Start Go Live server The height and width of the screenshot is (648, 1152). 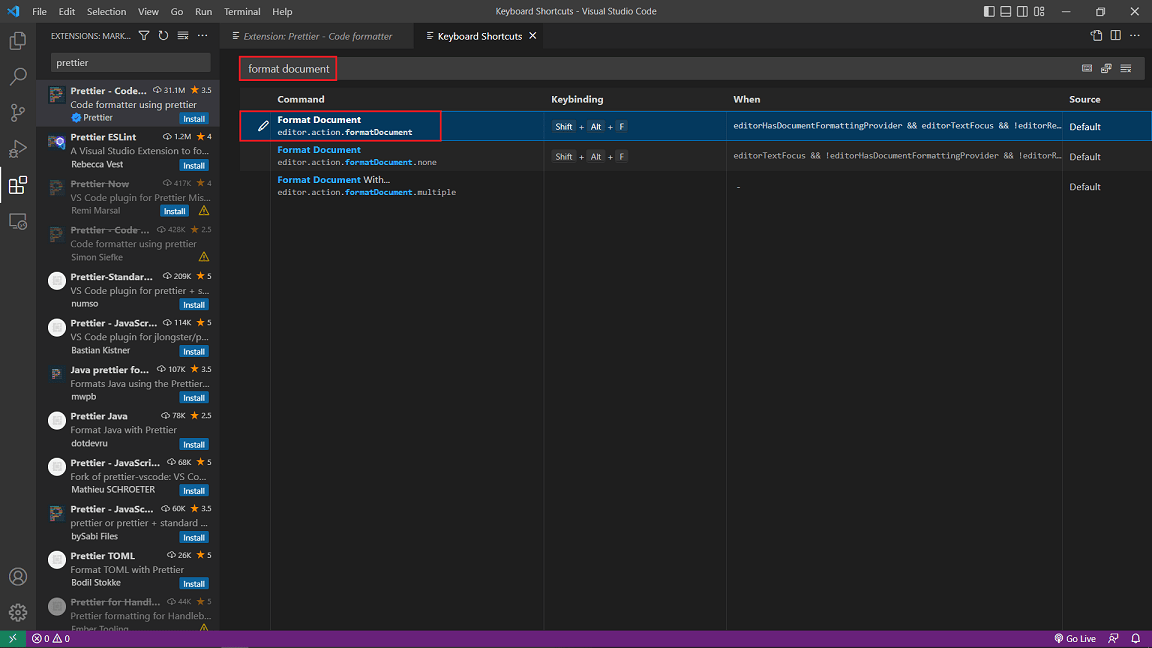click(1075, 638)
